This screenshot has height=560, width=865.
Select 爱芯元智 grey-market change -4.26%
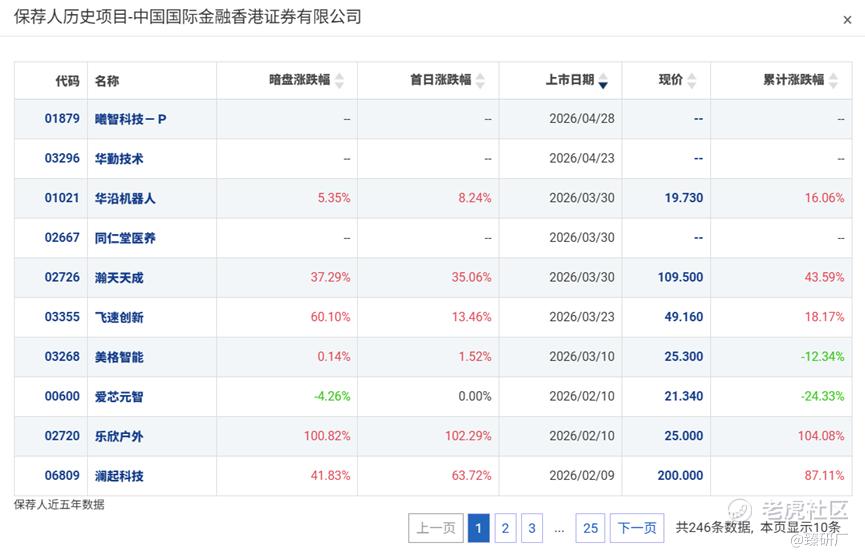pyautogui.click(x=332, y=397)
